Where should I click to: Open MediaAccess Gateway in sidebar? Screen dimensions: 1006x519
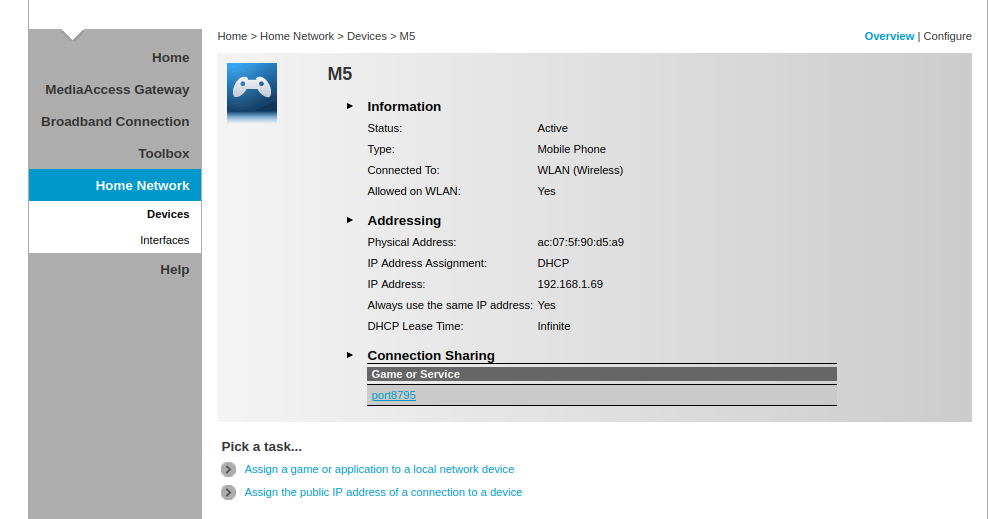pos(117,90)
